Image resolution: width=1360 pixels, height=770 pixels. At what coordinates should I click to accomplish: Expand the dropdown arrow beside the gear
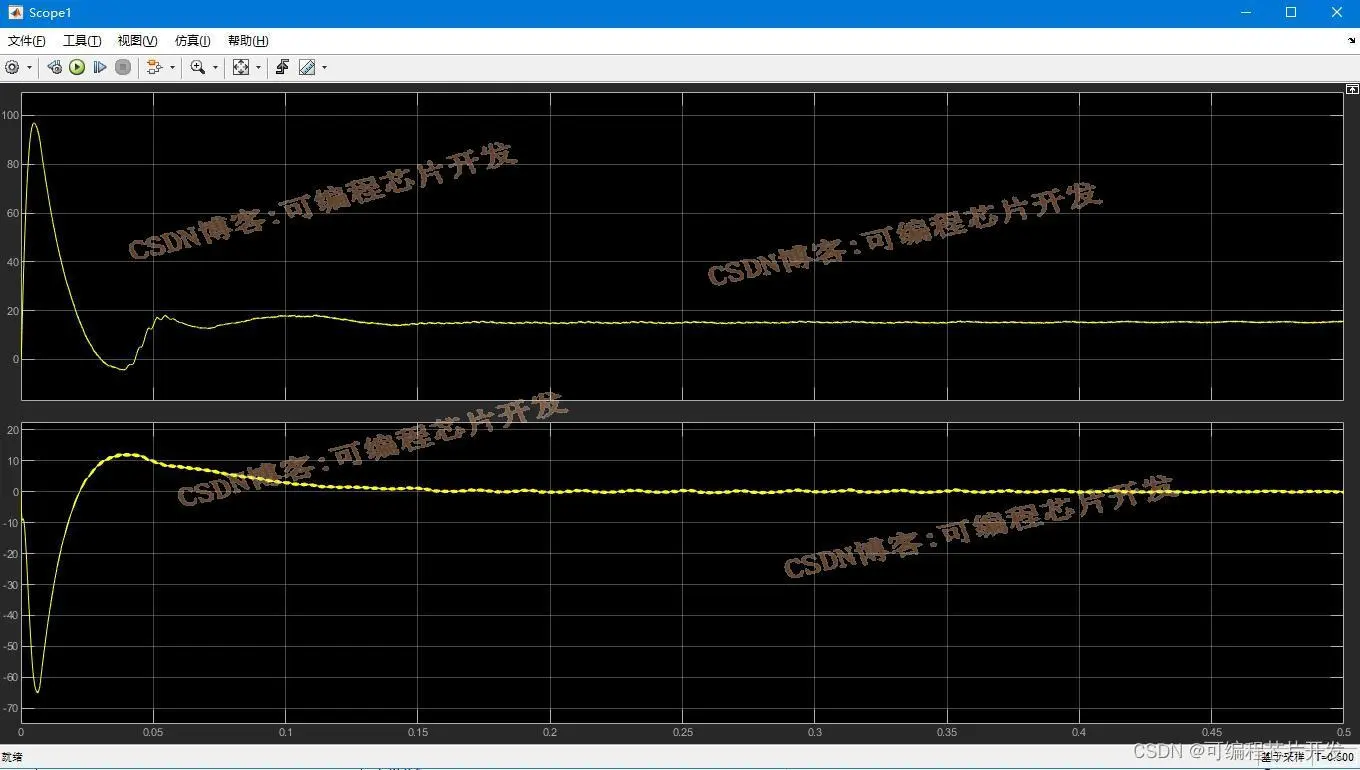point(29,68)
